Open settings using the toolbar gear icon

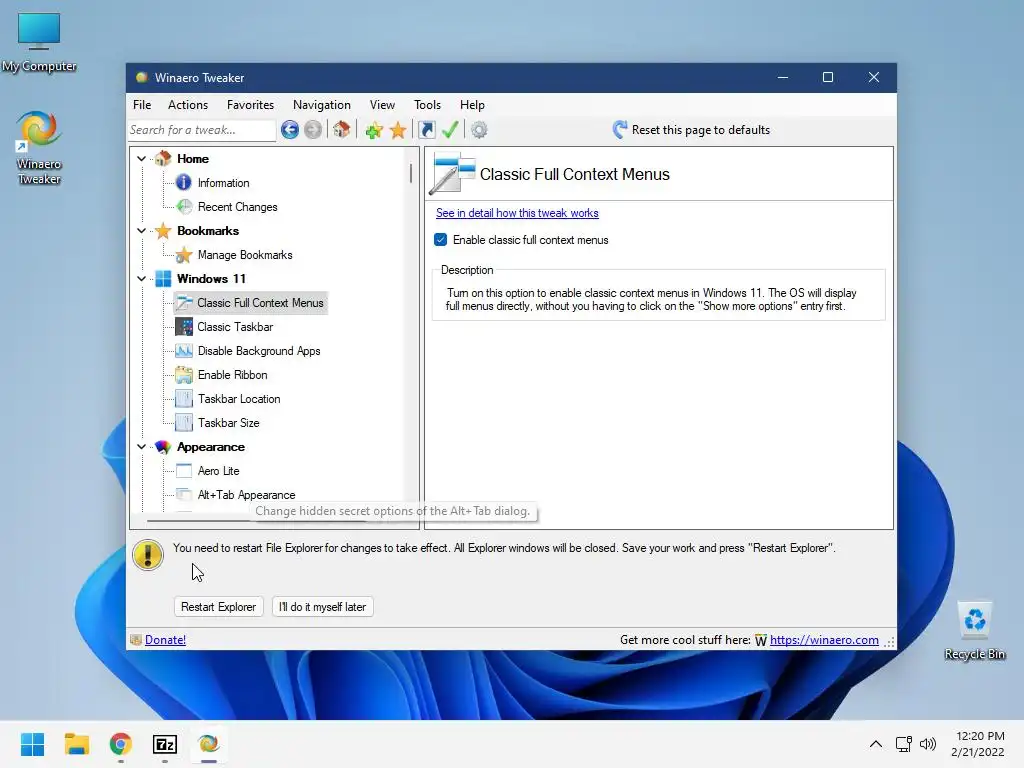(479, 130)
